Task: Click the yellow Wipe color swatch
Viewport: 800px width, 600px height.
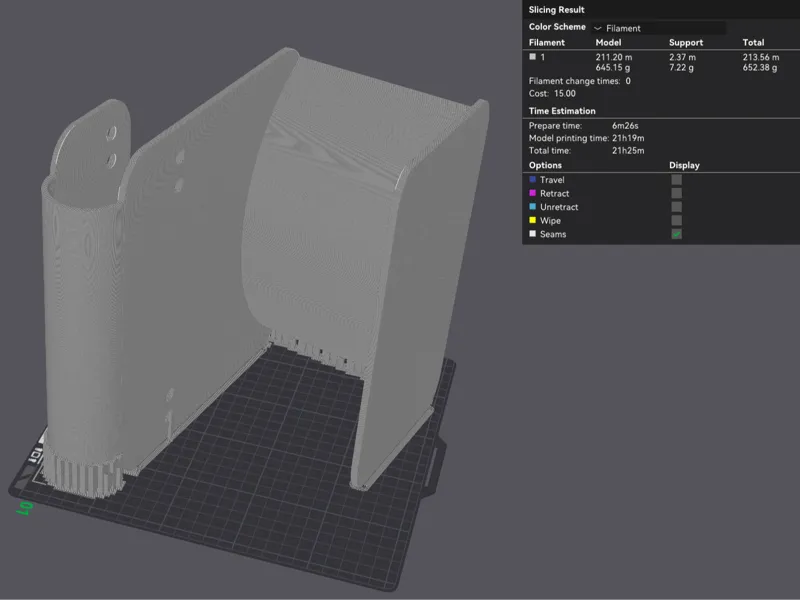Action: click(x=533, y=220)
